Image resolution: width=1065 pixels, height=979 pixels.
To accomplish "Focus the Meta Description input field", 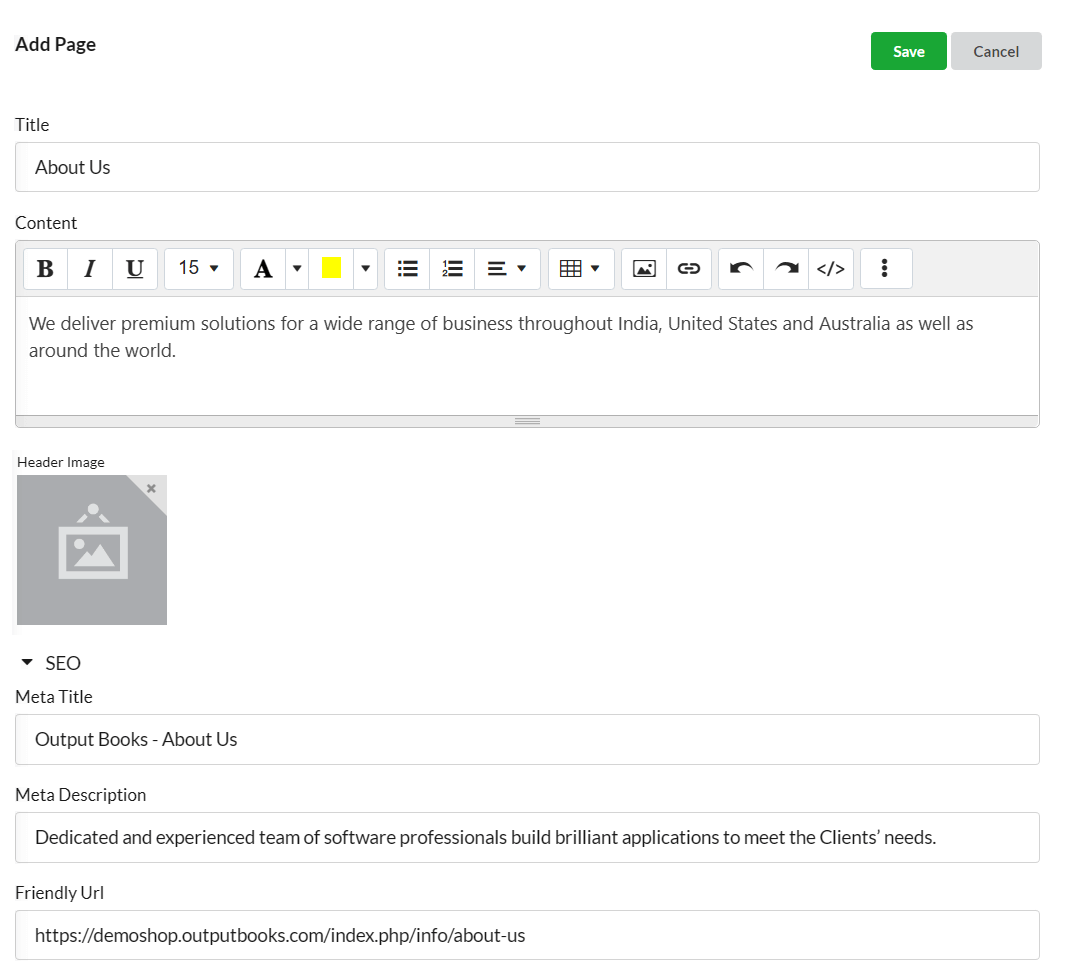I will coord(527,838).
